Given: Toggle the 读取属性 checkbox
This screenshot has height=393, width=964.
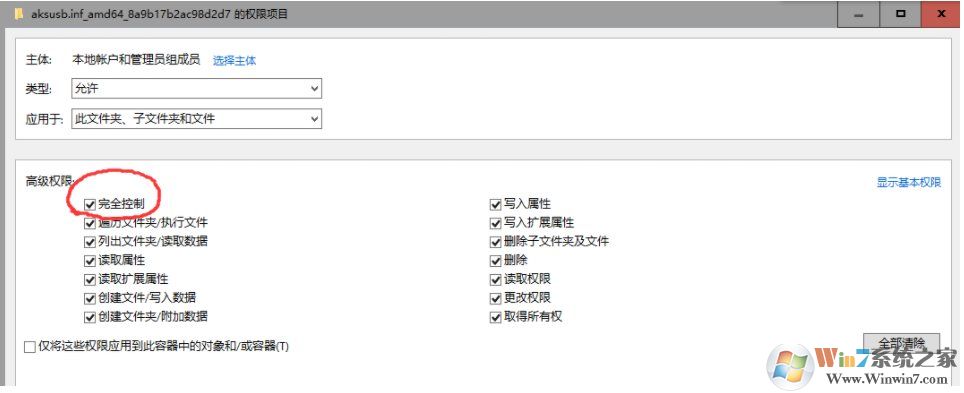Looking at the screenshot, I should point(90,261).
